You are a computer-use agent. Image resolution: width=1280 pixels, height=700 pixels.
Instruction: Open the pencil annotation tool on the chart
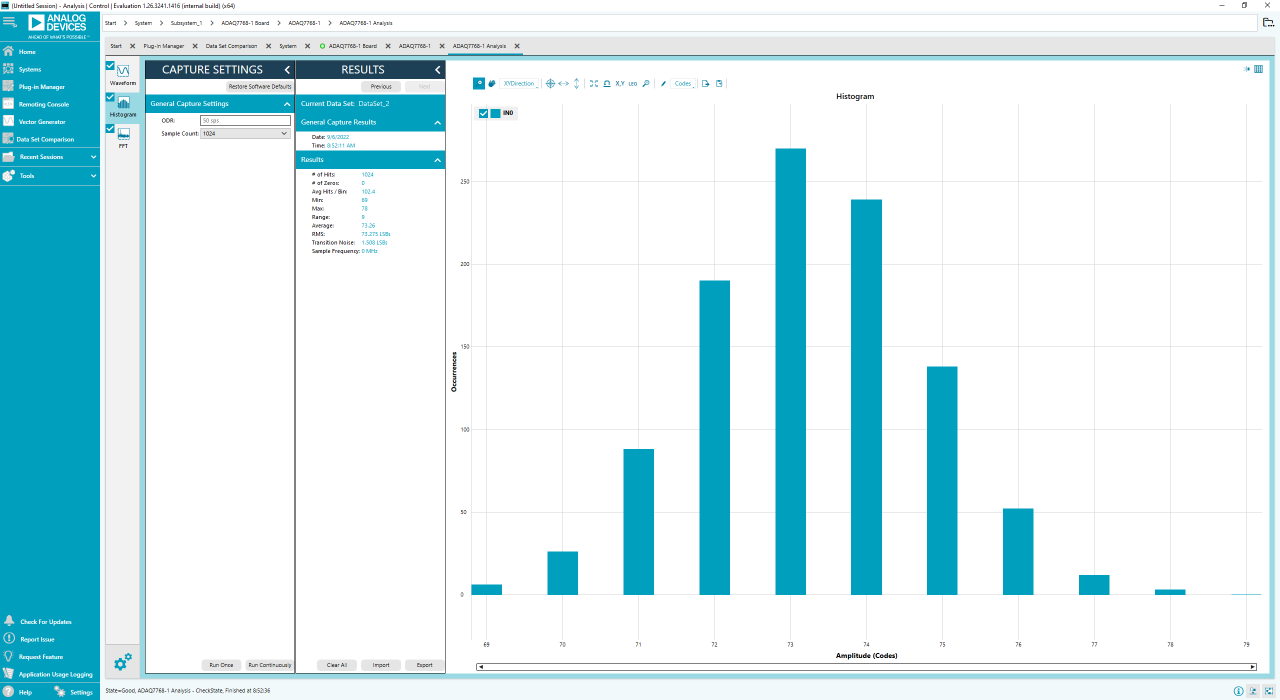(662, 83)
